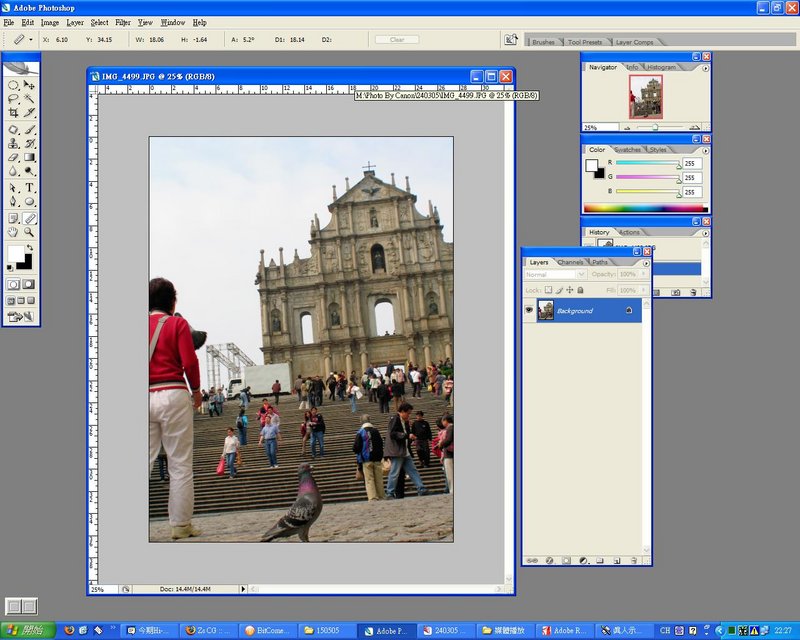The width and height of the screenshot is (800, 640).
Task: Select the Crop tool
Action: (x=13, y=114)
